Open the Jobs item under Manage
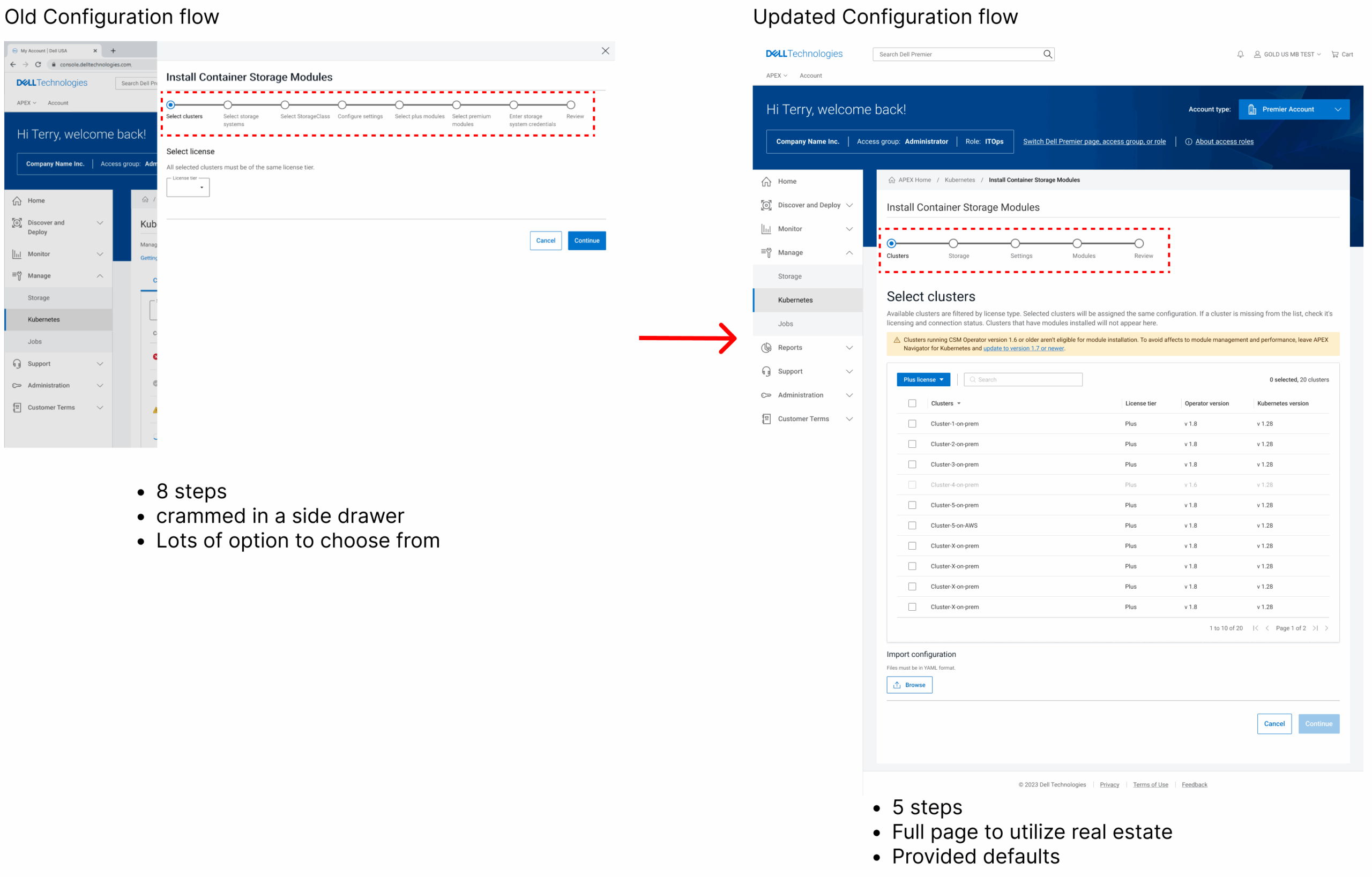Screen dimensions: 1372x877 point(786,324)
